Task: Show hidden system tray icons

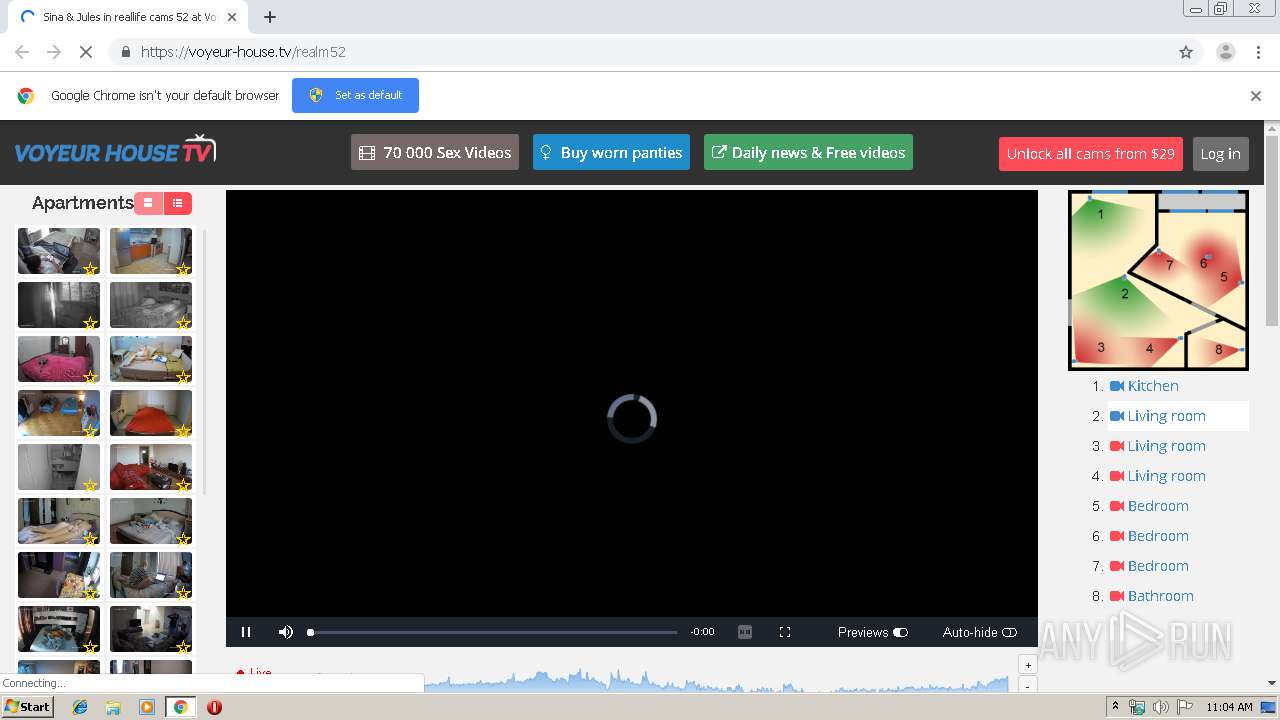Action: (x=1115, y=707)
